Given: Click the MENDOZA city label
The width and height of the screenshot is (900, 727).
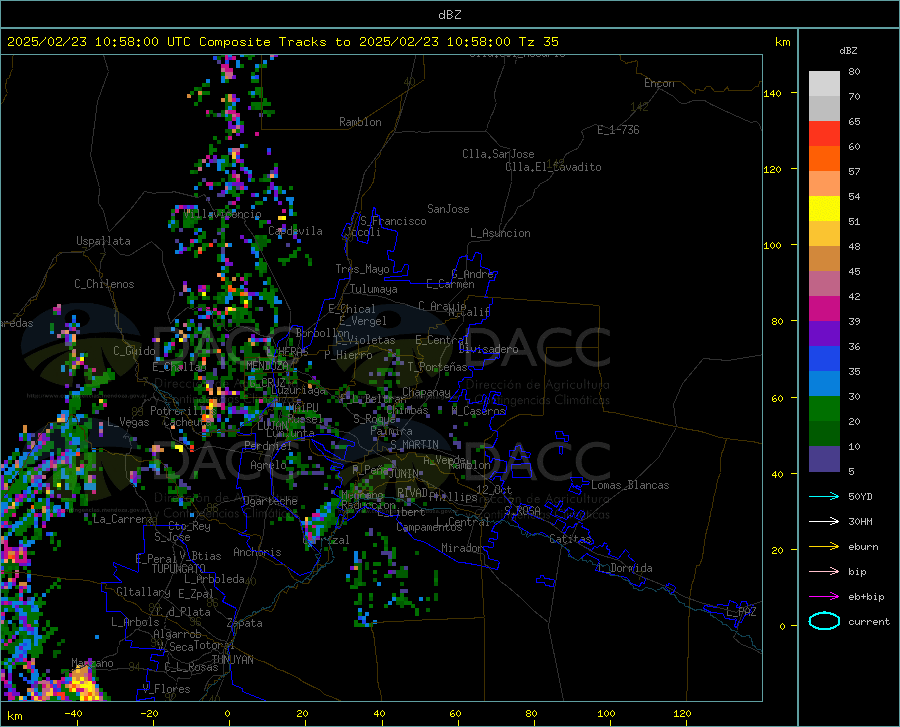Looking at the screenshot, I should (x=267, y=366).
